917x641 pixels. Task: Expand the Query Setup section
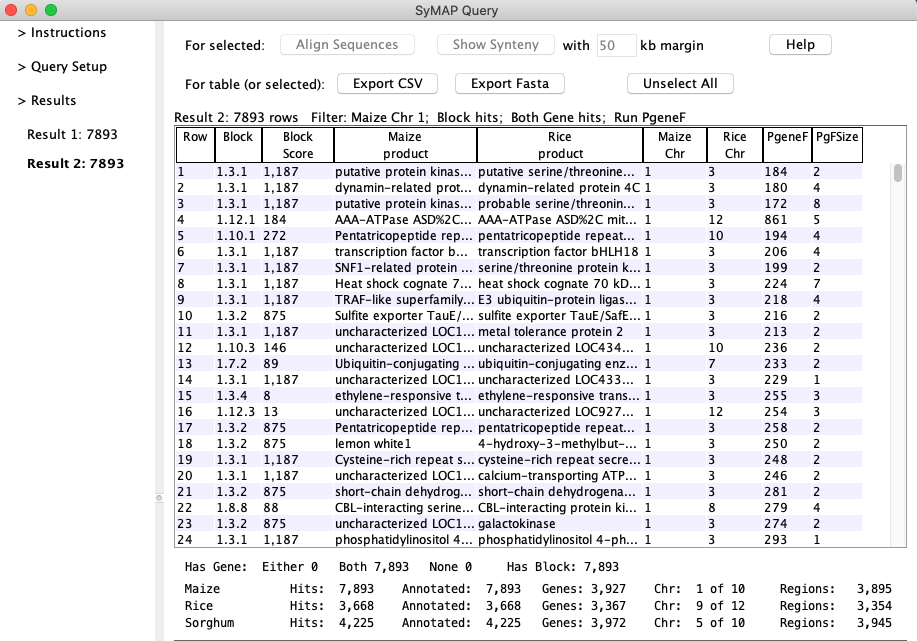pyautogui.click(x=62, y=67)
